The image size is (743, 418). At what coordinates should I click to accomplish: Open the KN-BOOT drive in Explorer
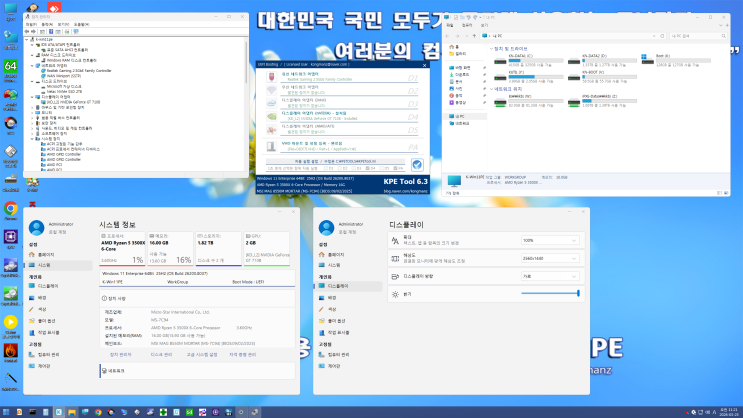(x=602, y=77)
